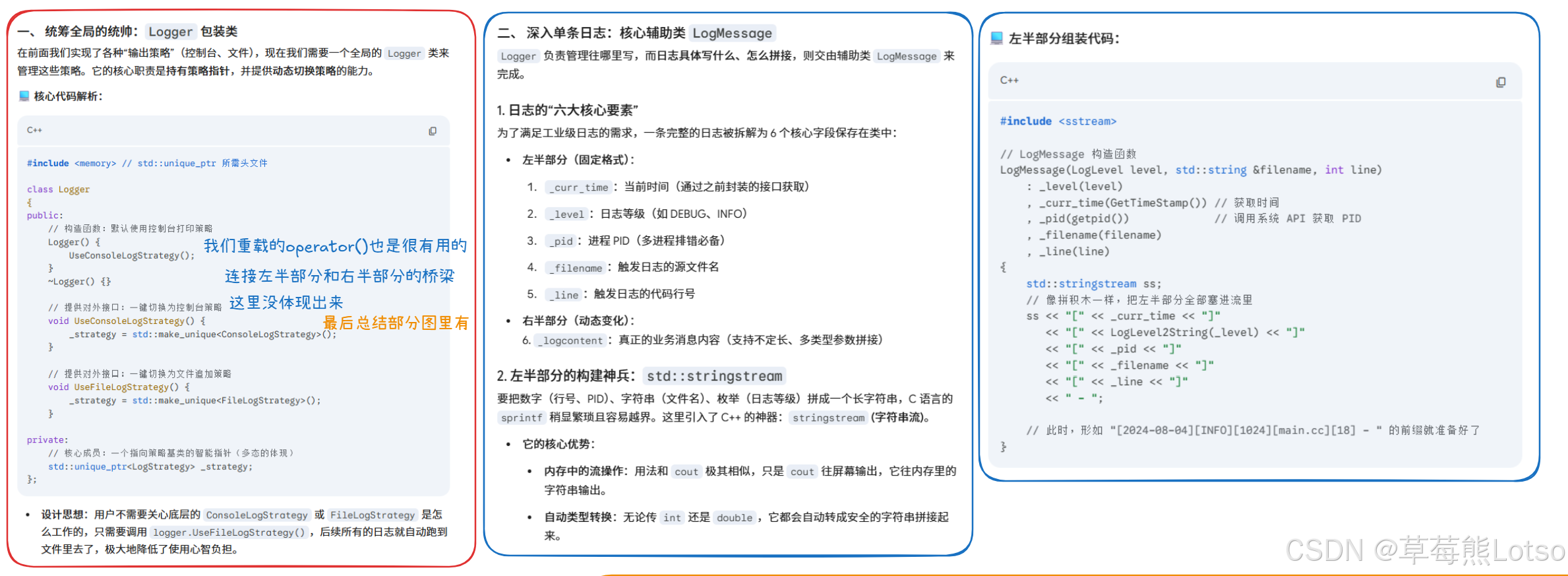Click void UseFileLogStrategy() declaration line
Image resolution: width=1568 pixels, height=576 pixels.
click(x=119, y=387)
